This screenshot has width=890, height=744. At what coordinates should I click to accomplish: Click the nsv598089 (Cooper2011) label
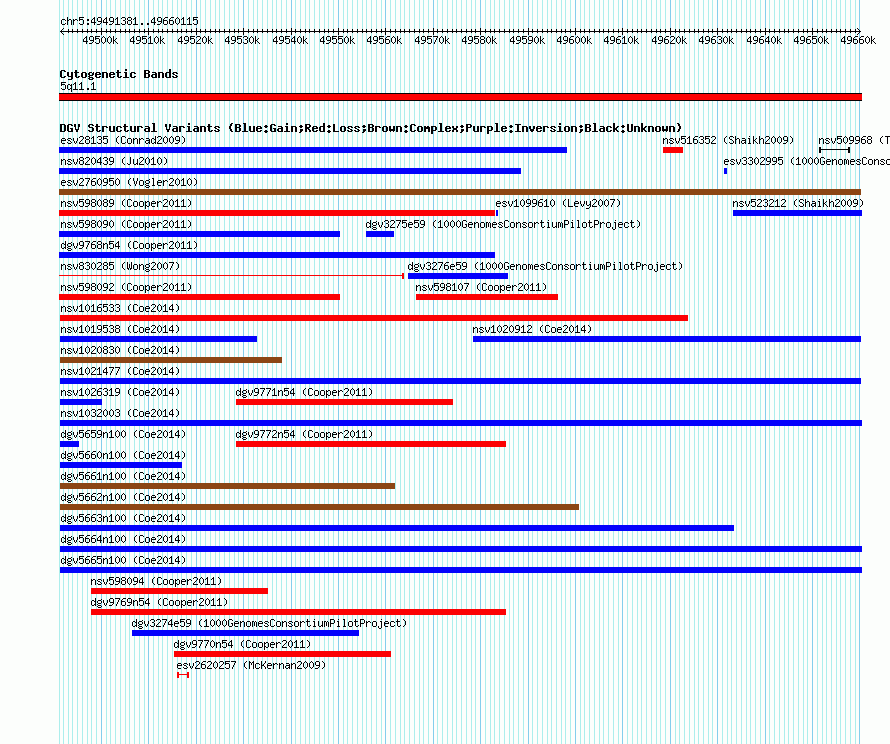[126, 203]
